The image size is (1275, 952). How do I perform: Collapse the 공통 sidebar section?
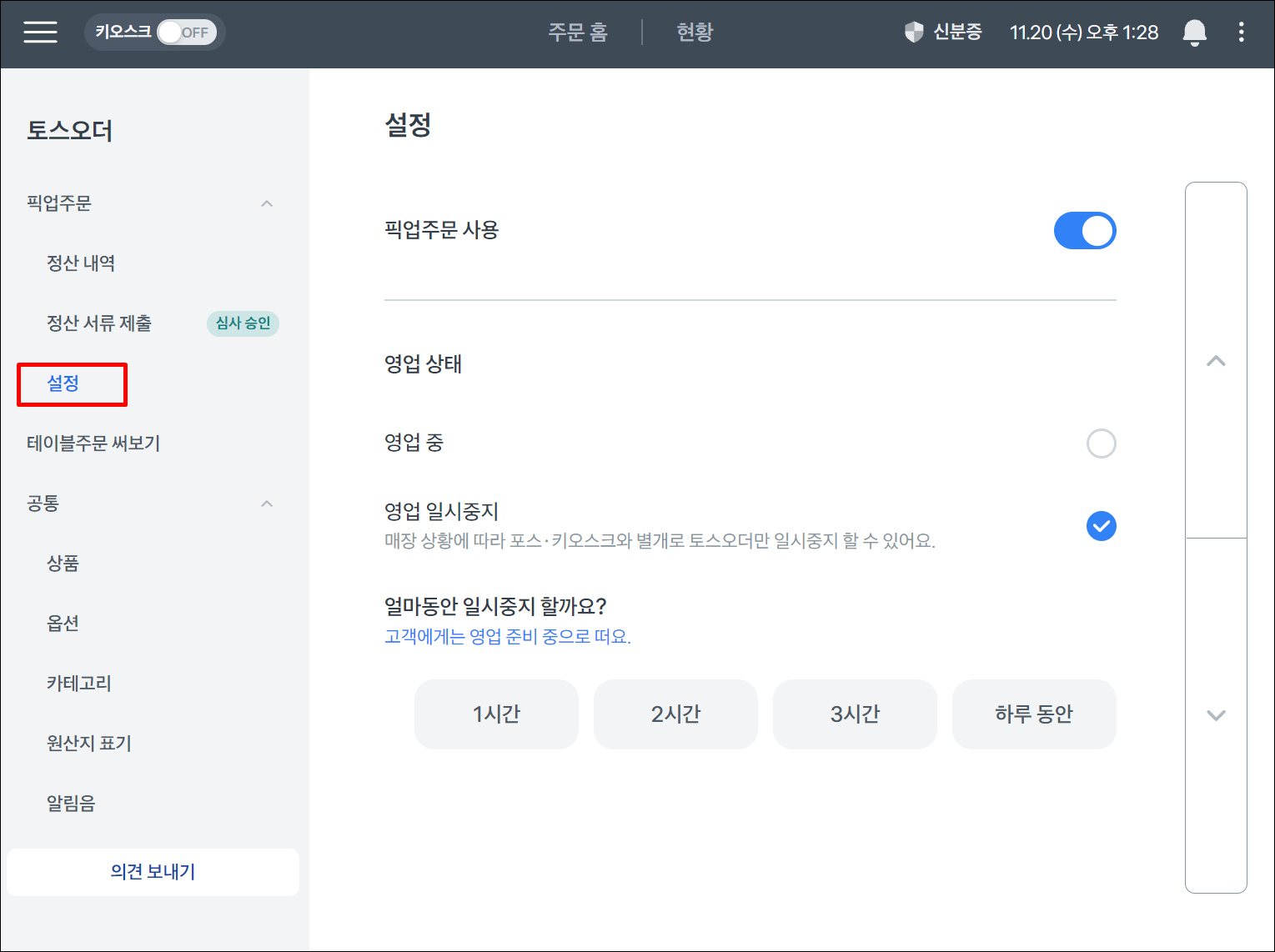pyautogui.click(x=267, y=504)
